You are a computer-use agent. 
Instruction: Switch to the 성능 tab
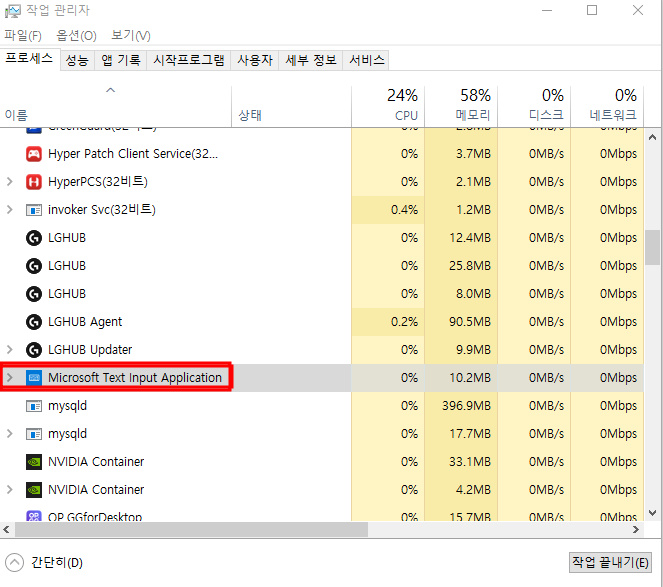coord(77,60)
